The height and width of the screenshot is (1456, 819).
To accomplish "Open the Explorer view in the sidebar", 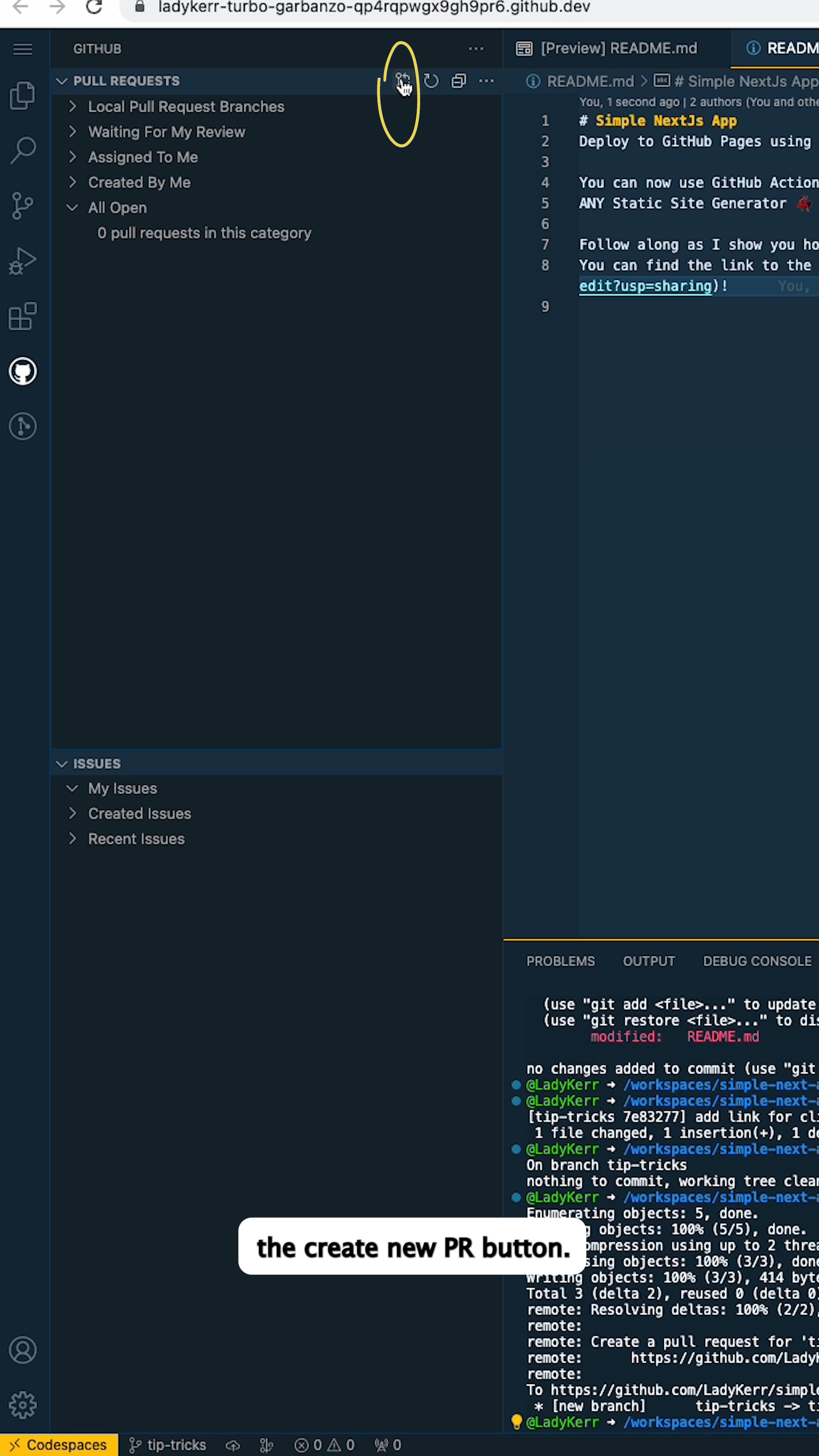I will click(23, 95).
